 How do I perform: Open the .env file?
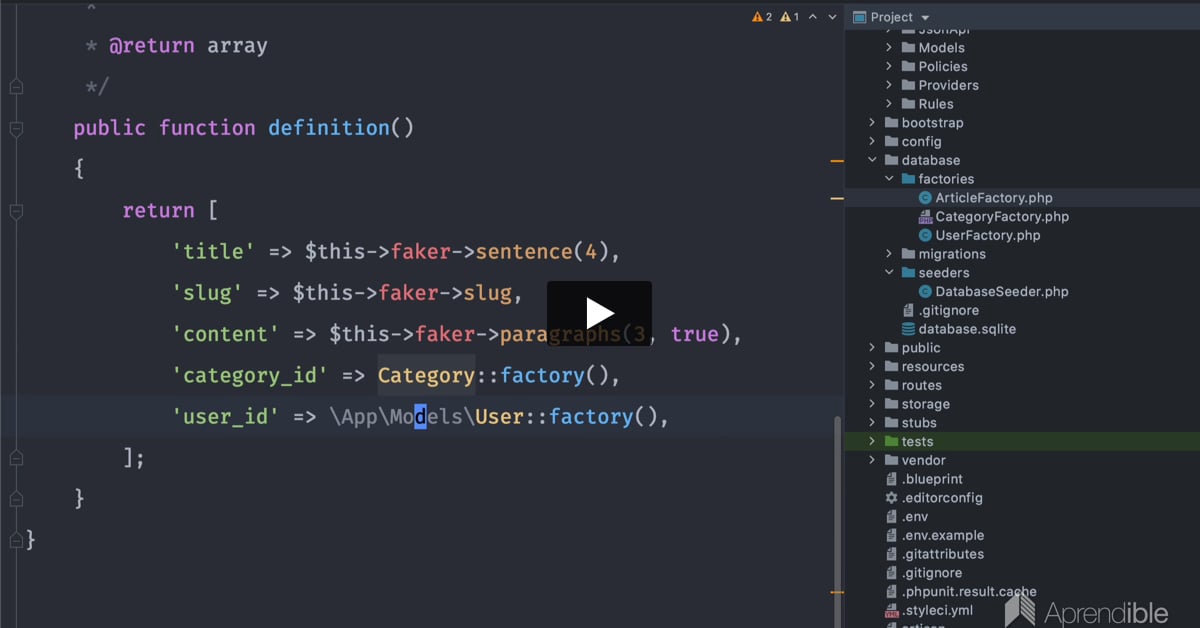tap(915, 517)
